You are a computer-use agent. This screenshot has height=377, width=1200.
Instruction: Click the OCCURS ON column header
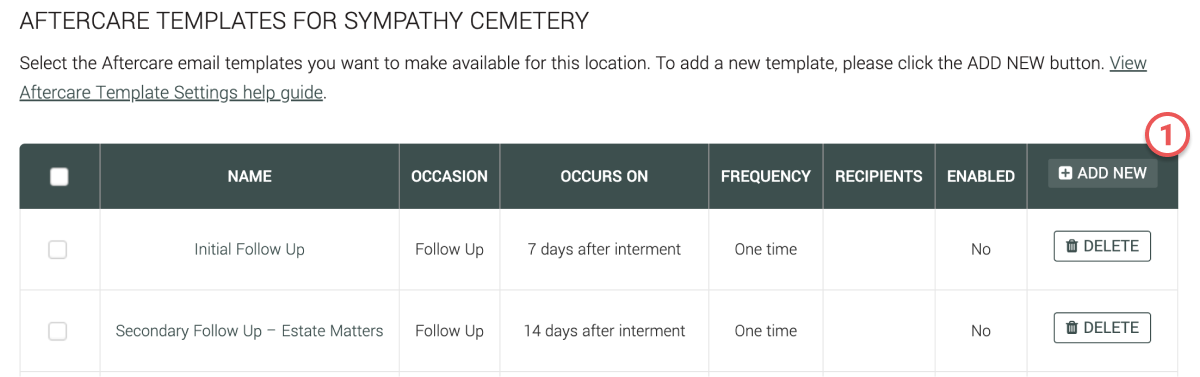[x=604, y=176]
